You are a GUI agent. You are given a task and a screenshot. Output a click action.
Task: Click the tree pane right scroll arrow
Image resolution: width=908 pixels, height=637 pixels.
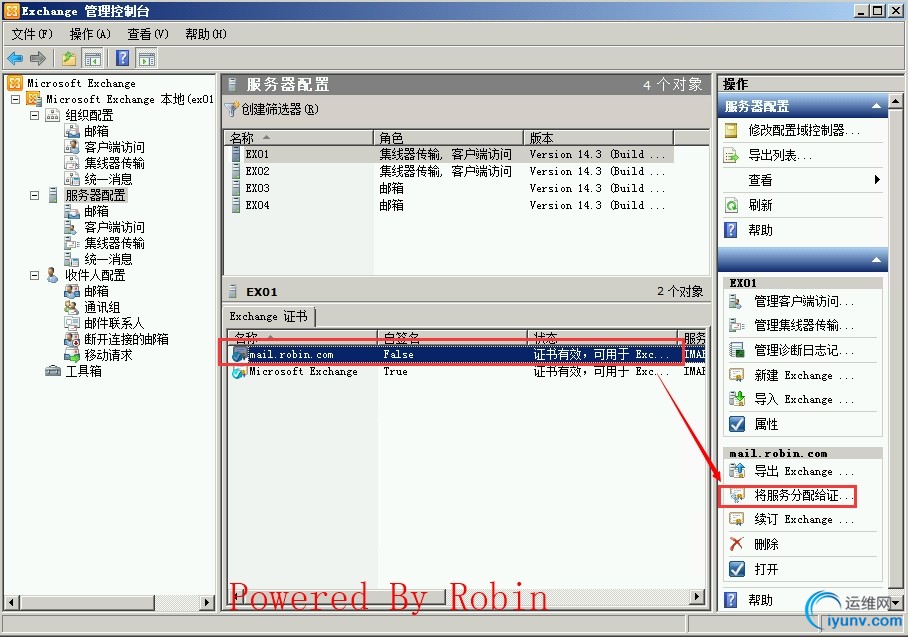[x=207, y=602]
